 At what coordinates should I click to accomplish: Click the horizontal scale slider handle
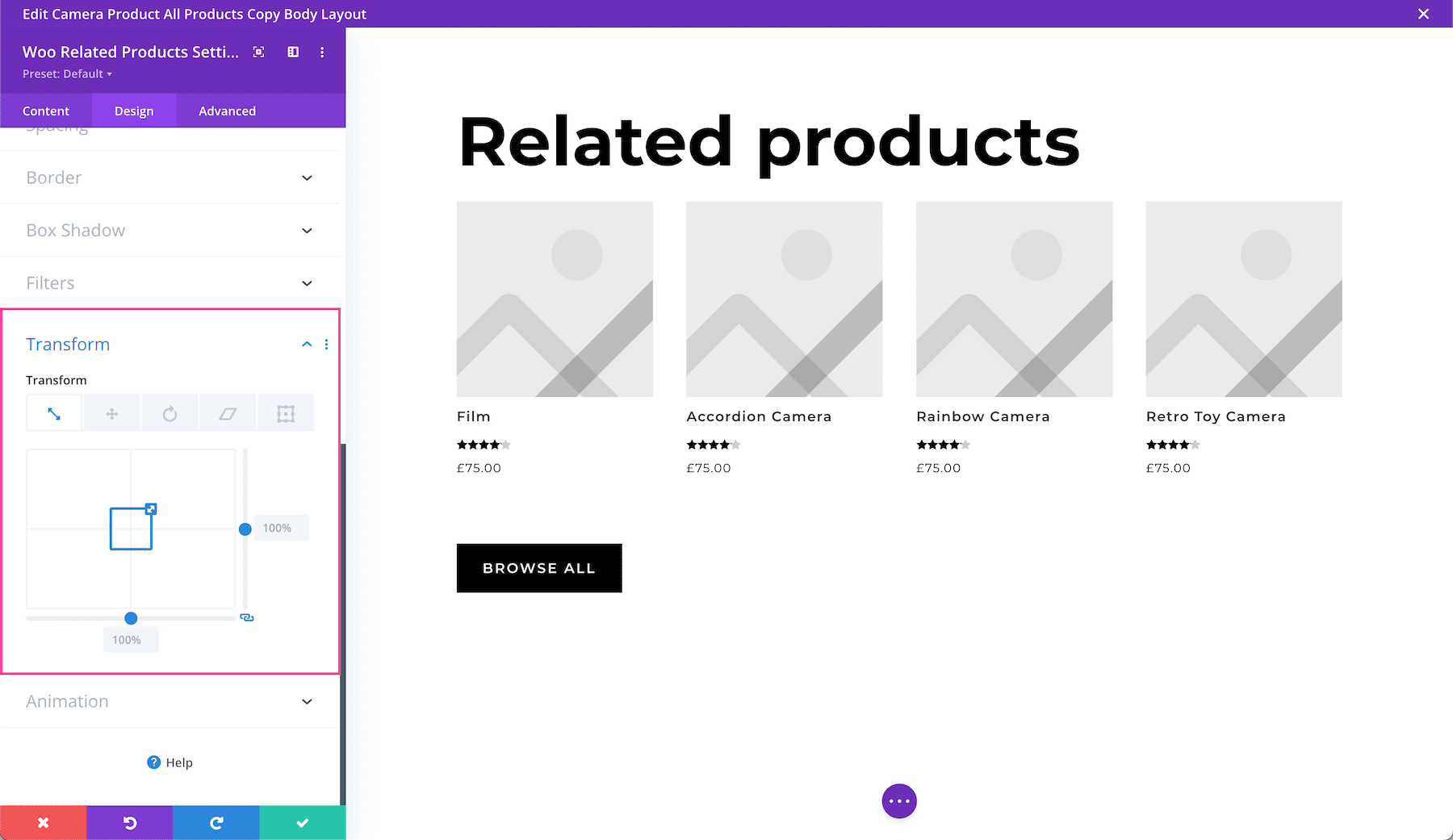(x=131, y=618)
